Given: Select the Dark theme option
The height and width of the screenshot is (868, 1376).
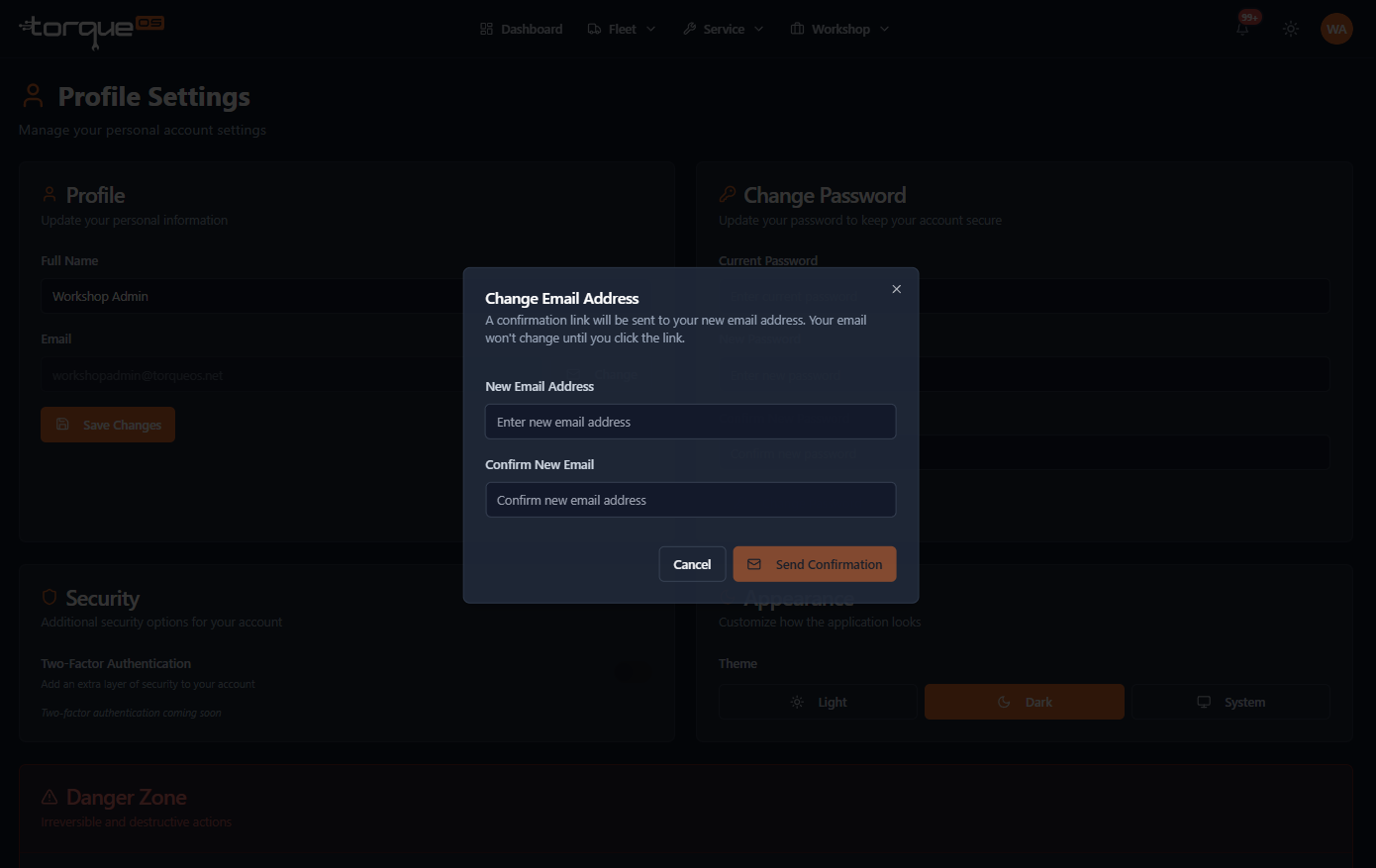Looking at the screenshot, I should point(1025,702).
